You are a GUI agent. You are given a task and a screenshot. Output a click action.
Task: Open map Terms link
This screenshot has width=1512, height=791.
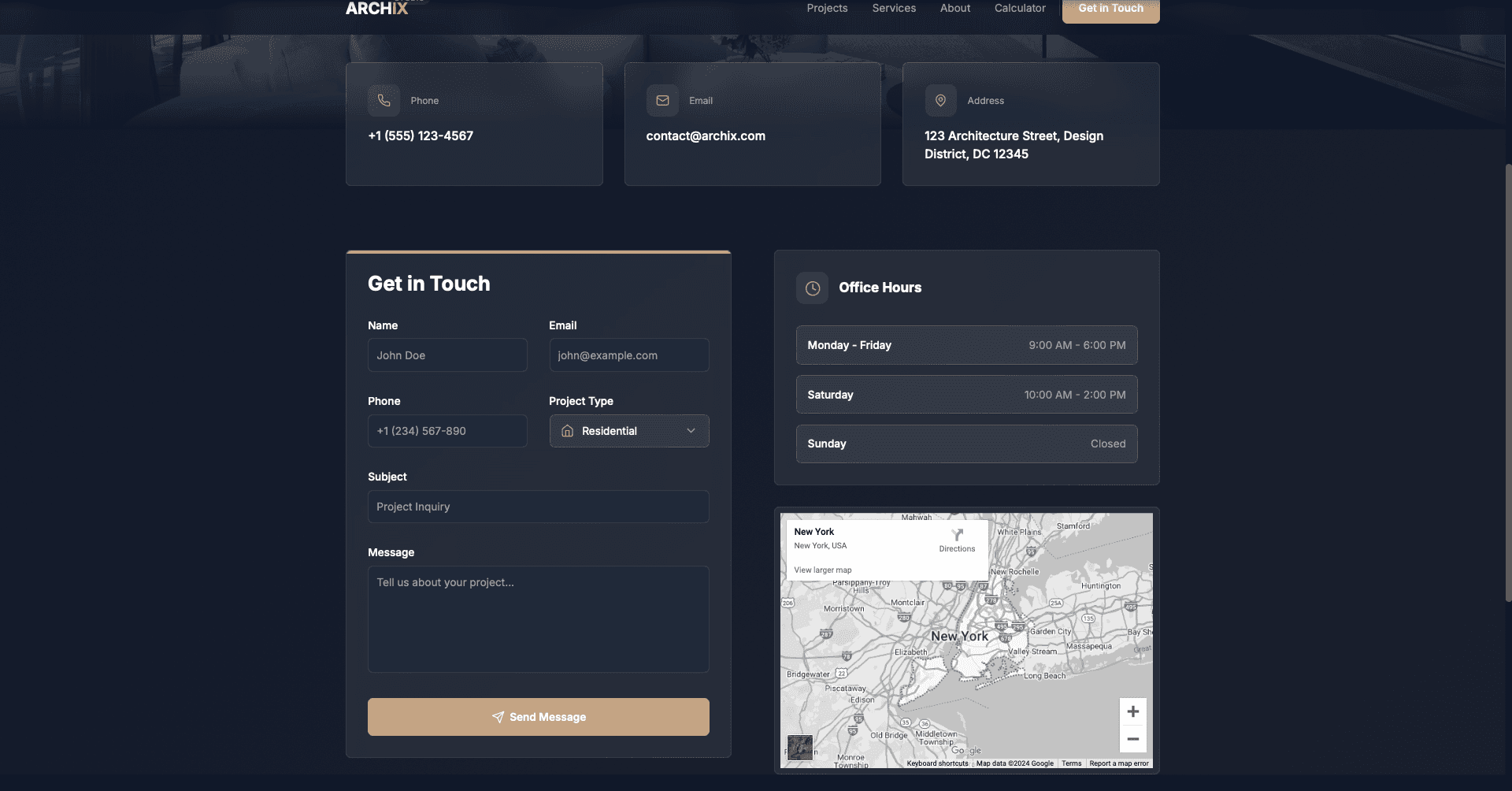click(x=1071, y=763)
